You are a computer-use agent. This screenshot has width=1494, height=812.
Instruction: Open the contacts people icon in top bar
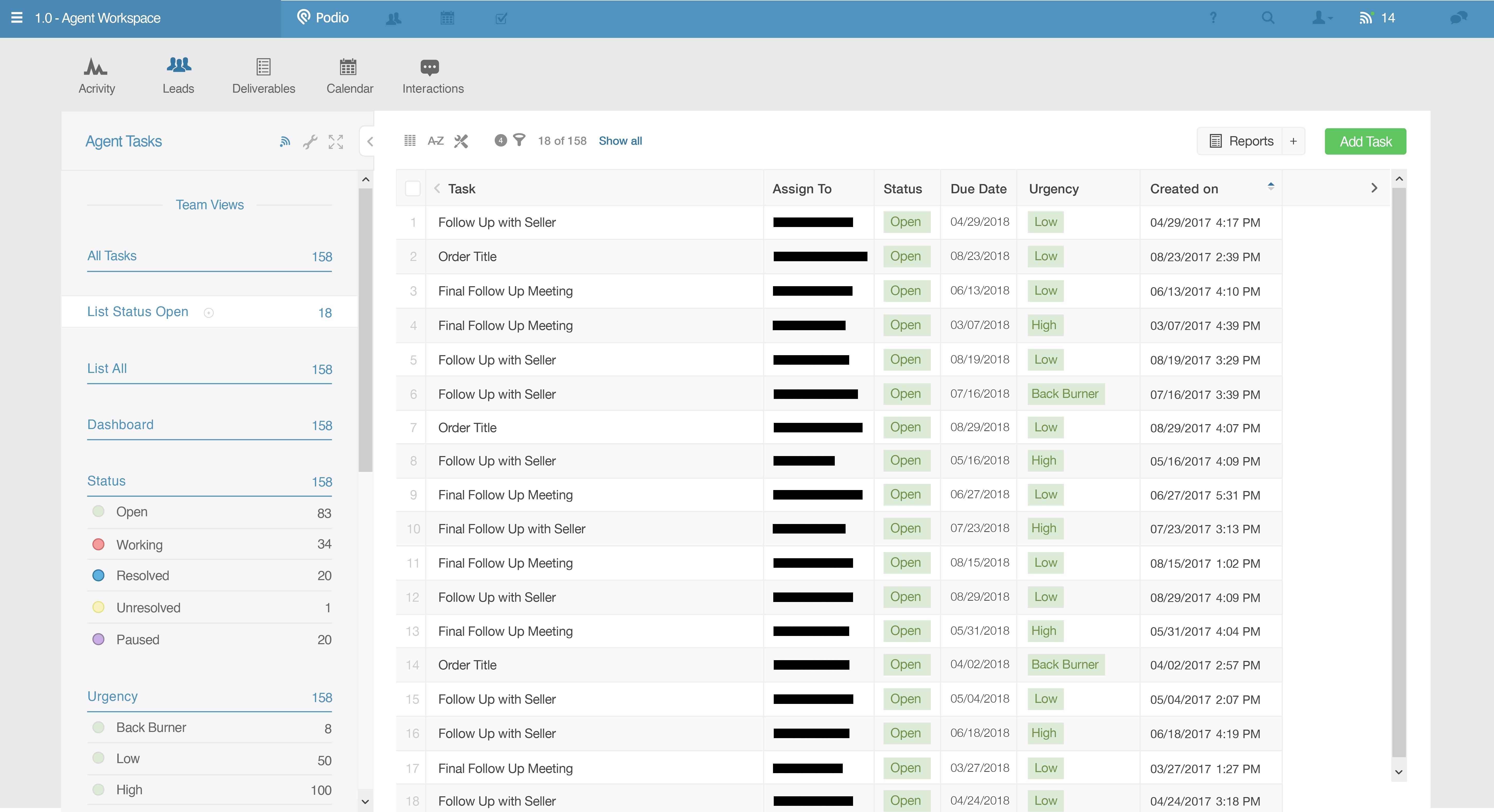(x=394, y=19)
